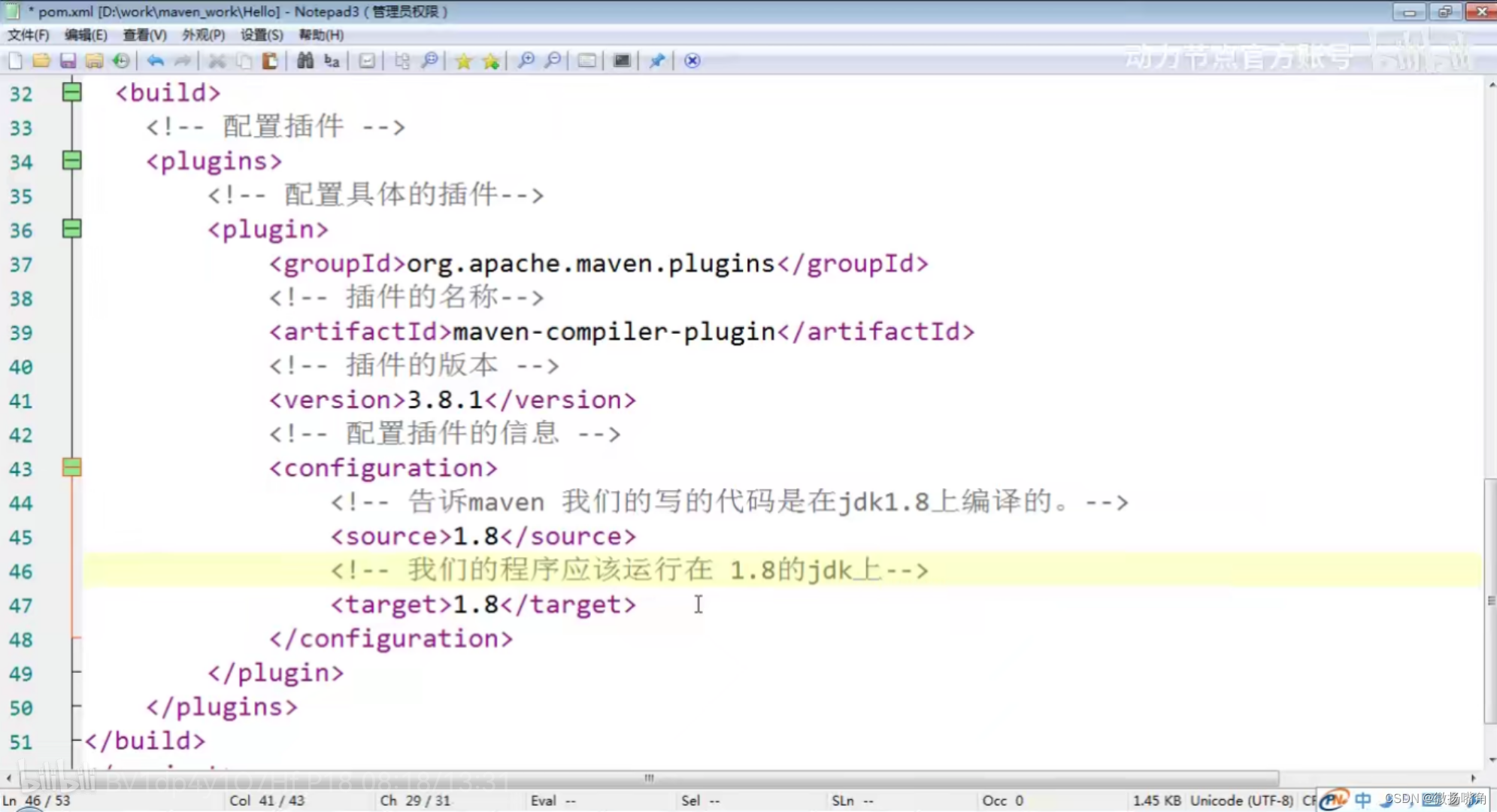This screenshot has height=812, width=1497.
Task: Open the 查看(V) menu
Action: click(144, 35)
